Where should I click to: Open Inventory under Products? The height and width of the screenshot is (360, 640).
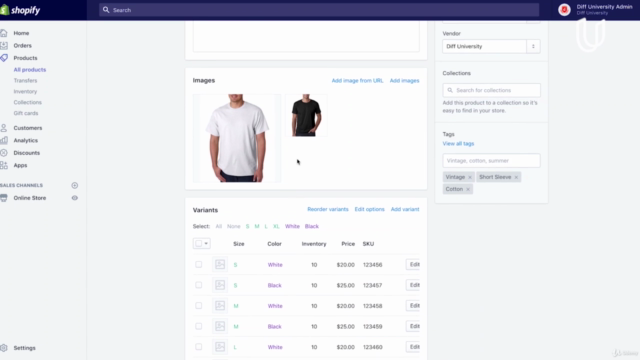[25, 91]
